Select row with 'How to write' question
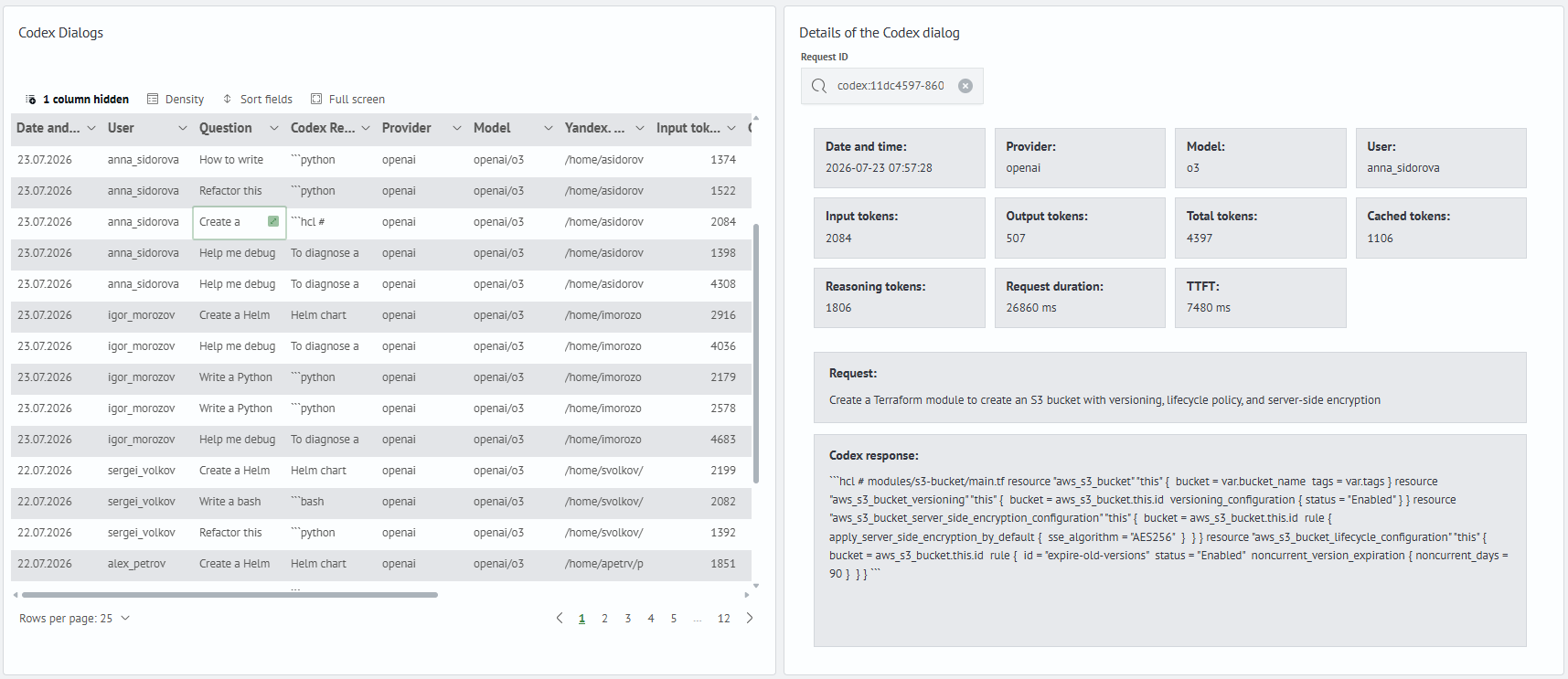1568x679 pixels. [381, 160]
